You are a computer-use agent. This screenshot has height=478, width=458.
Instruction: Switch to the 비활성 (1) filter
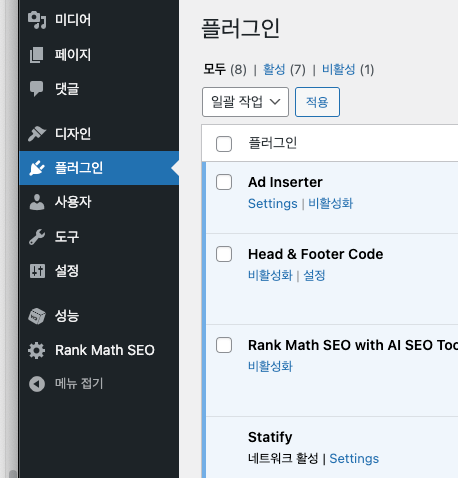pyautogui.click(x=348, y=70)
